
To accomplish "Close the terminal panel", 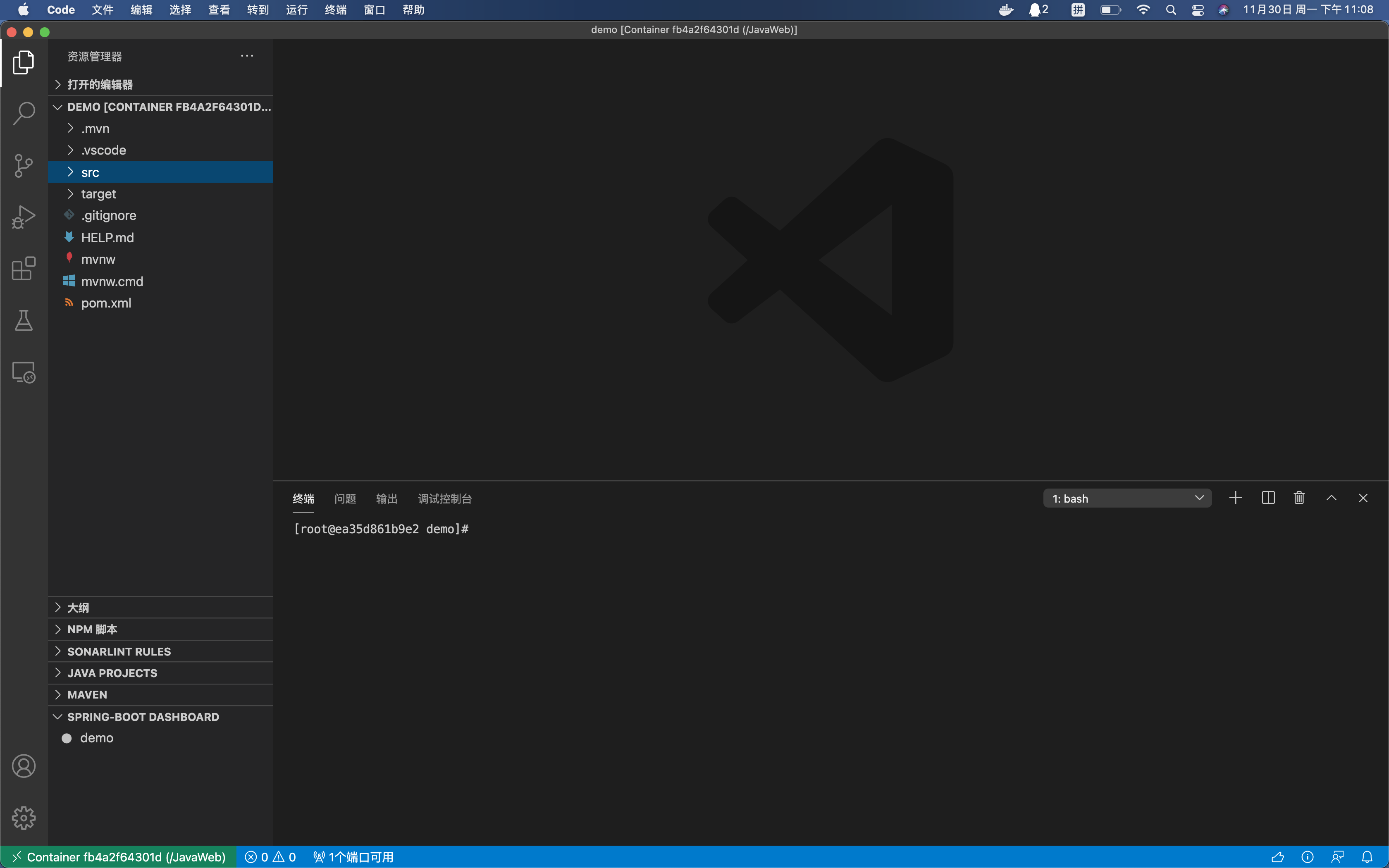I will (1363, 498).
